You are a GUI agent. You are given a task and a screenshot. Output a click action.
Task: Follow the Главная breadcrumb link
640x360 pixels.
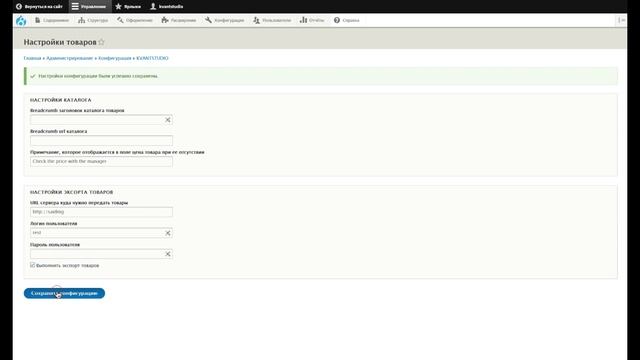click(x=32, y=58)
